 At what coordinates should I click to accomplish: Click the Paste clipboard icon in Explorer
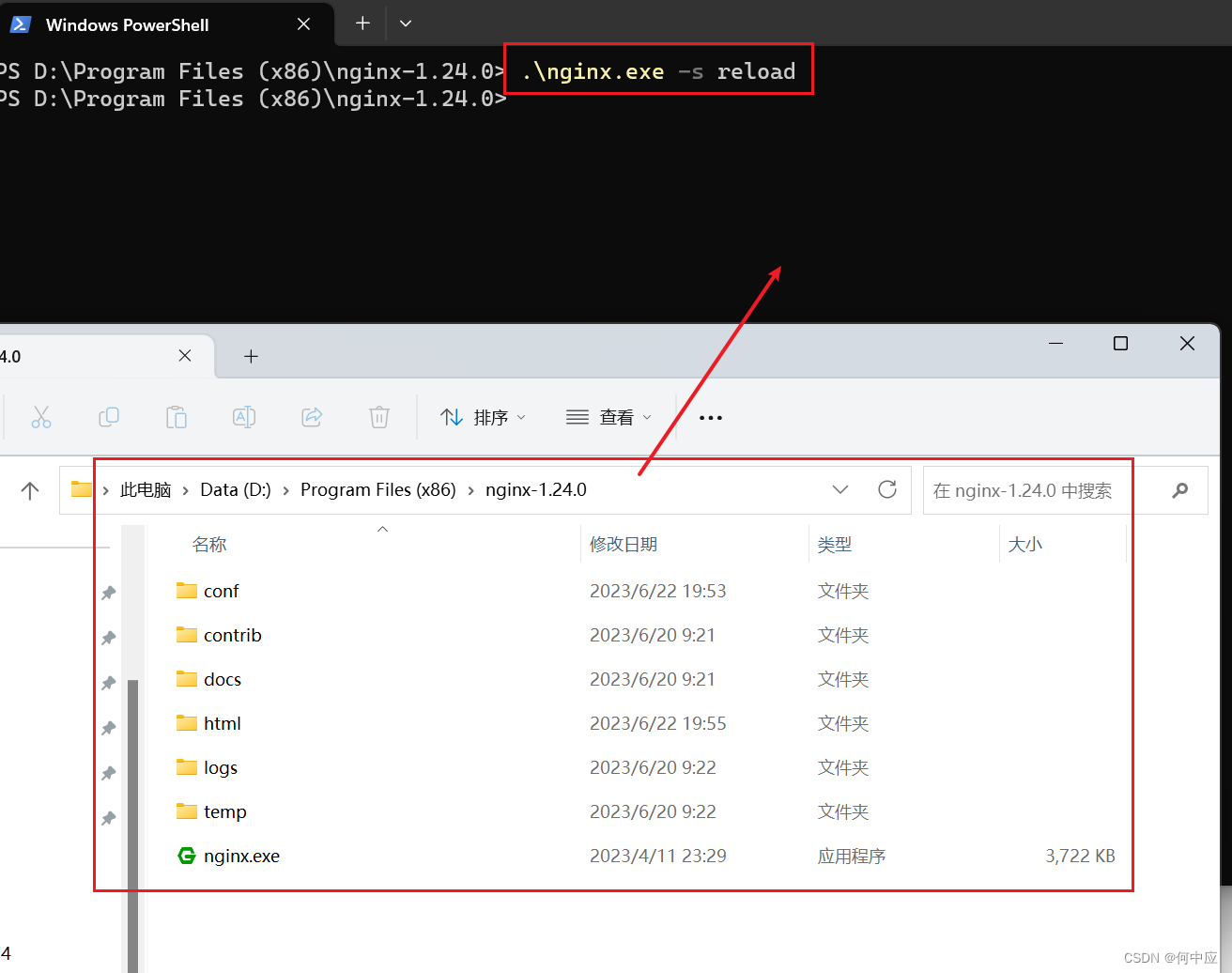[x=177, y=417]
